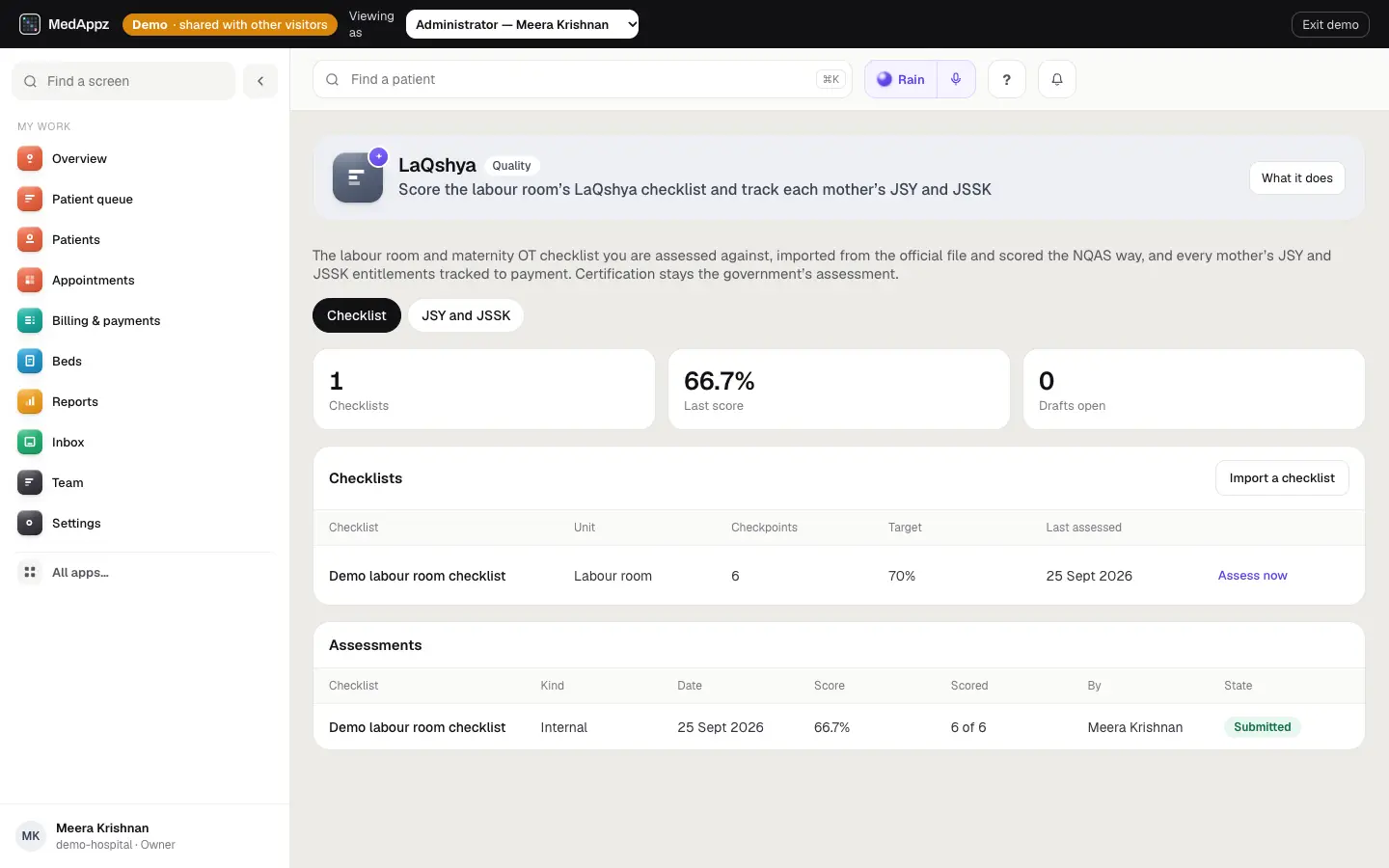This screenshot has height=868, width=1389.
Task: Show All apps grid icon
Action: click(x=30, y=573)
